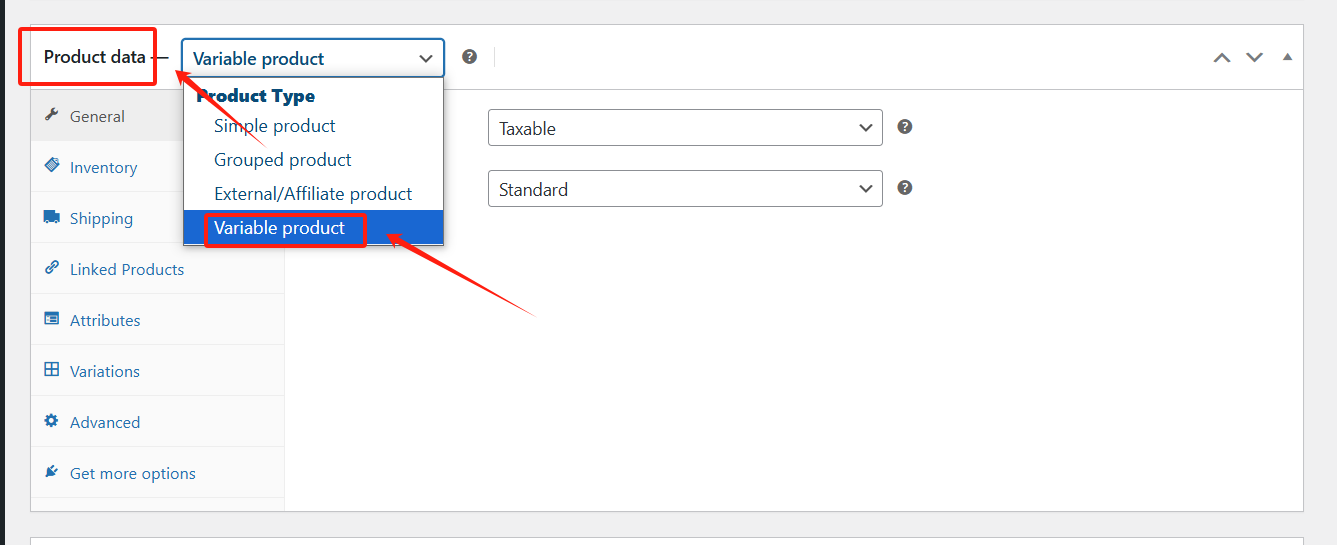
Task: Click the Shipping truck icon
Action: pyautogui.click(x=51, y=217)
